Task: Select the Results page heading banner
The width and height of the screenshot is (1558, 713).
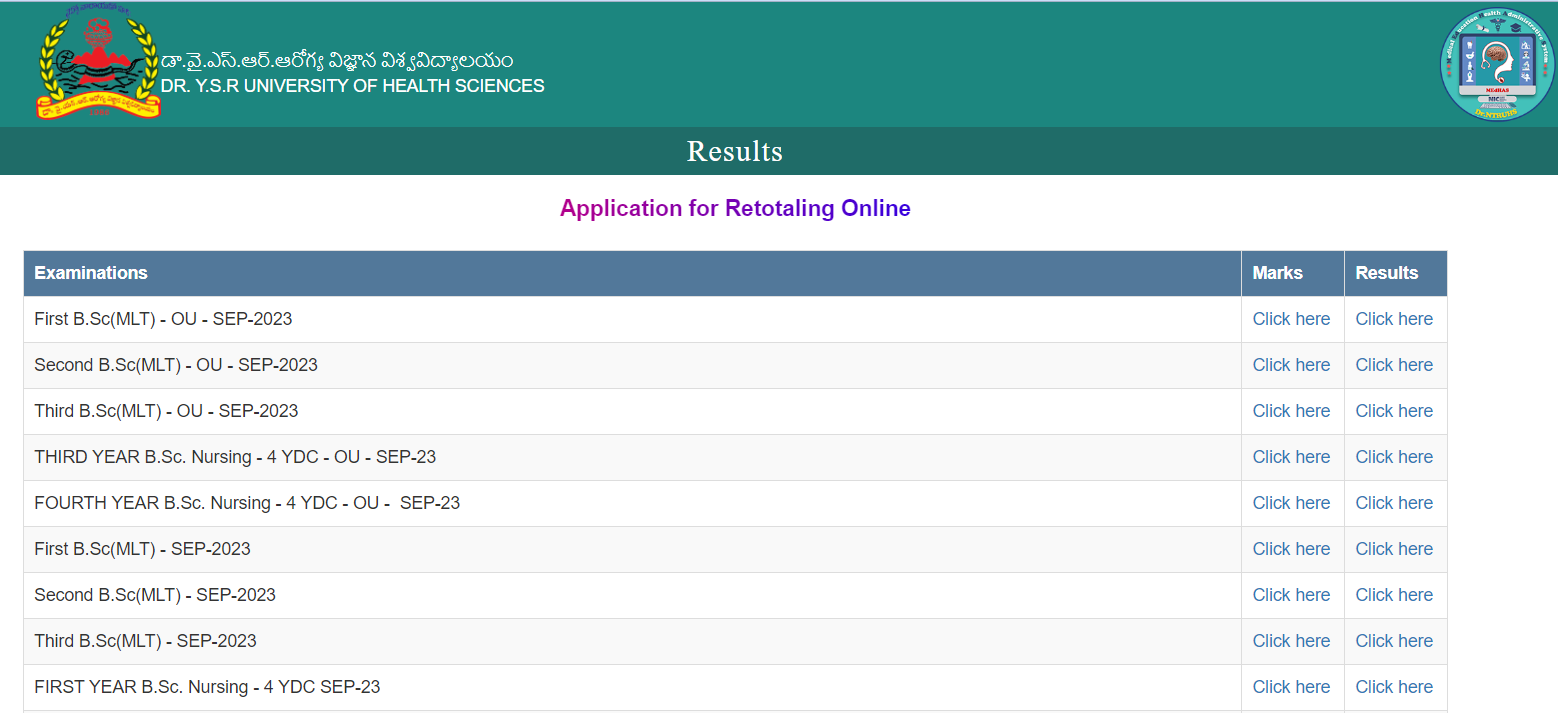Action: click(779, 151)
